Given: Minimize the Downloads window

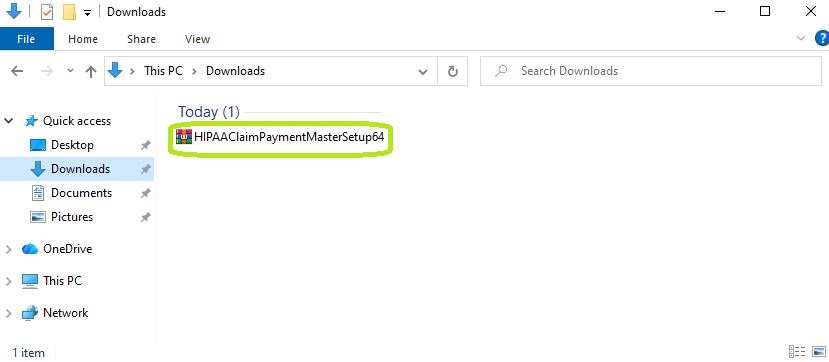Looking at the screenshot, I should coord(719,11).
